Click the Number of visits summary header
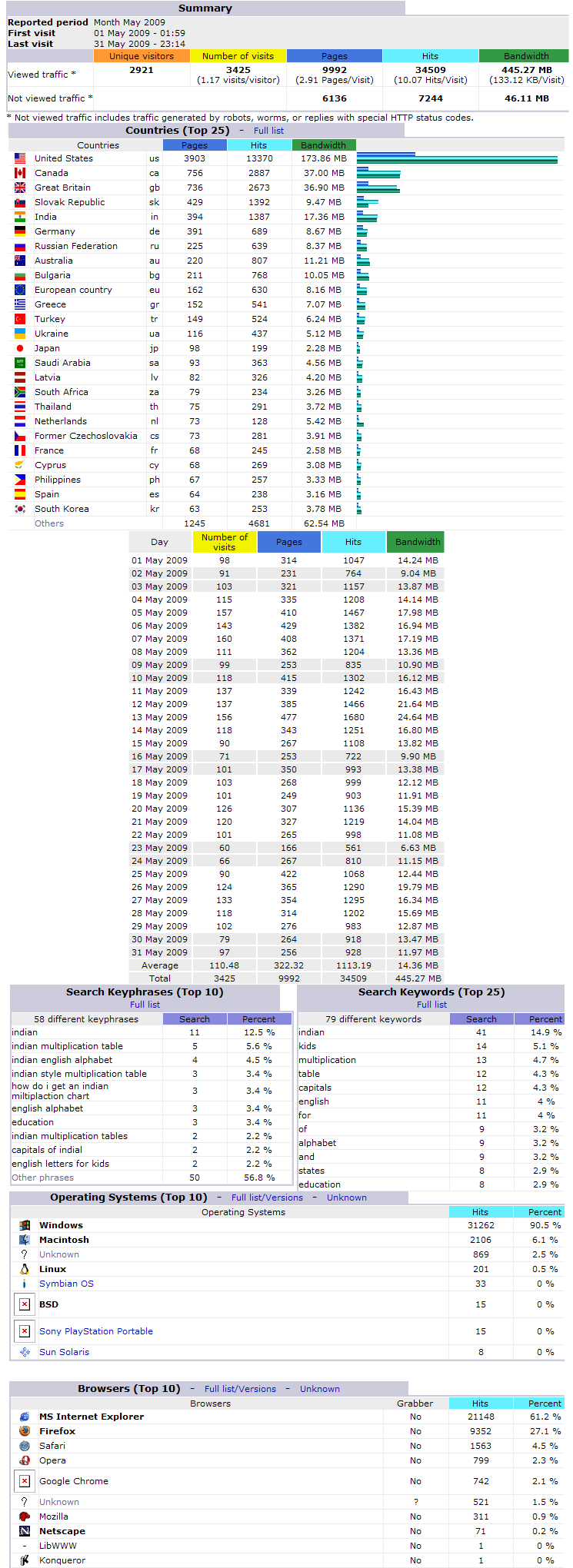Screen dimensions: 573x1568 238,56
